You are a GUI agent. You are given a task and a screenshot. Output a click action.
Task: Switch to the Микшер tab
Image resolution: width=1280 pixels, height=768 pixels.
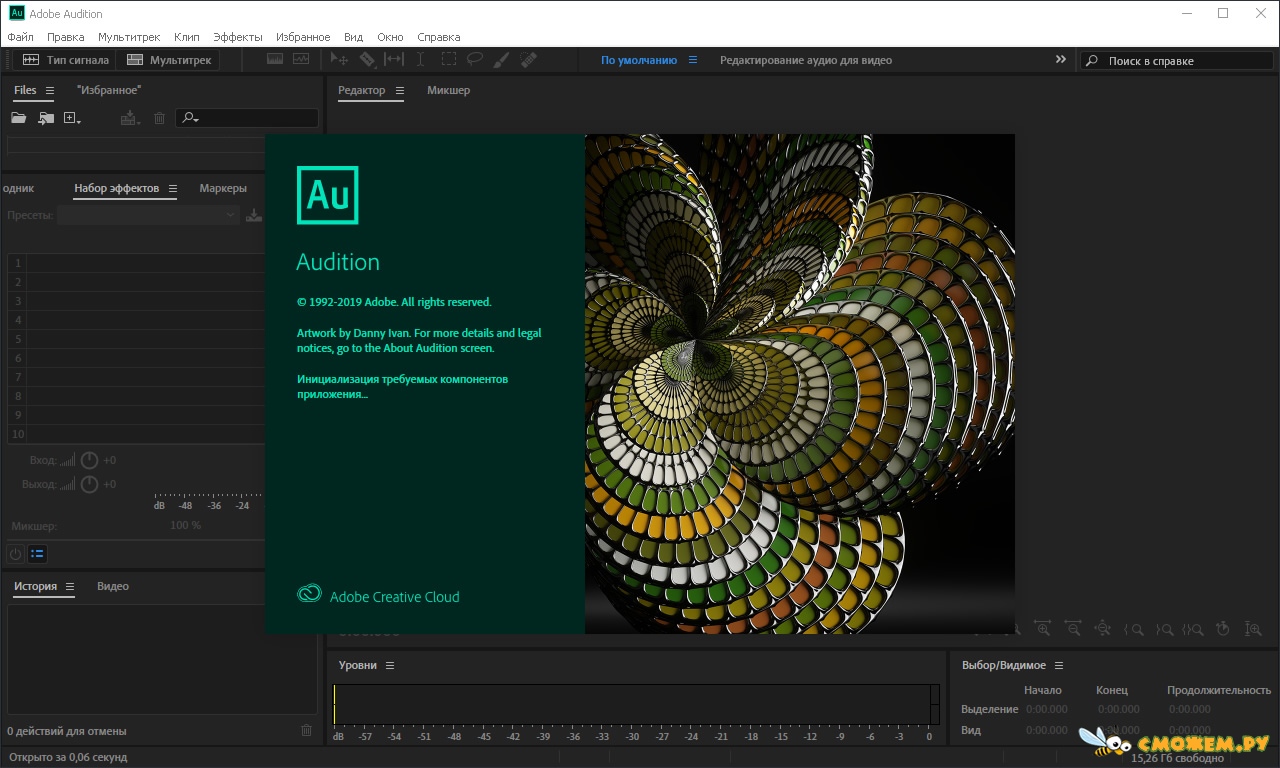[448, 90]
